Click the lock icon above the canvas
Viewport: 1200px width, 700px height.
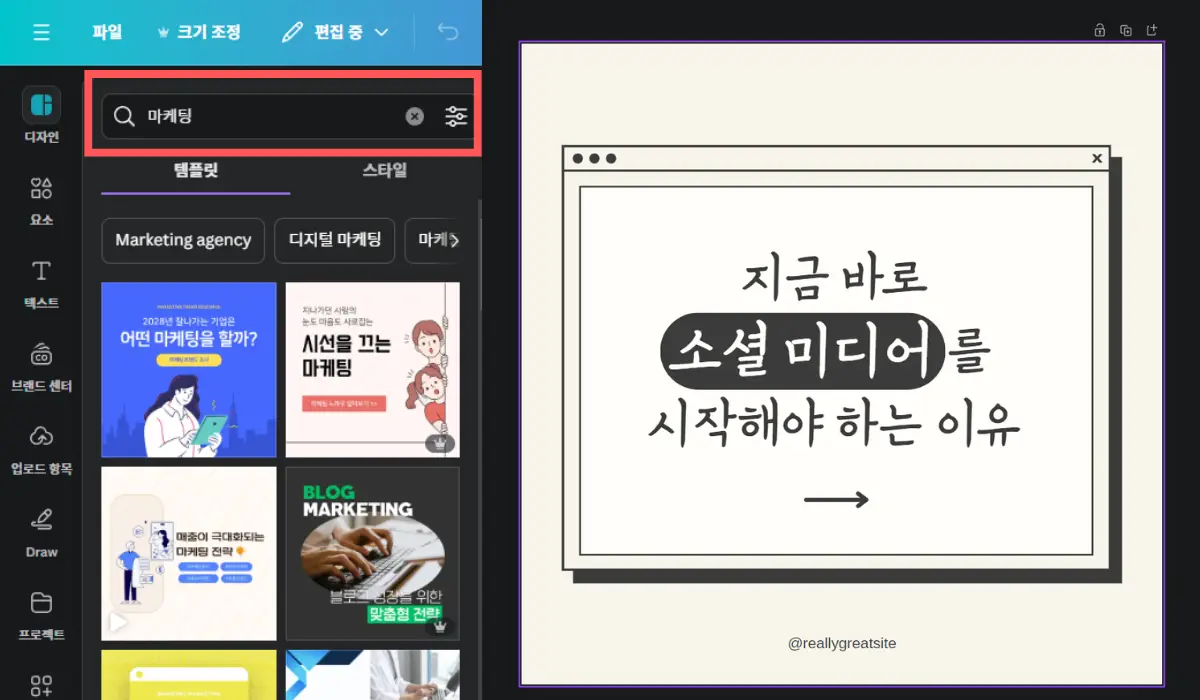1099,30
